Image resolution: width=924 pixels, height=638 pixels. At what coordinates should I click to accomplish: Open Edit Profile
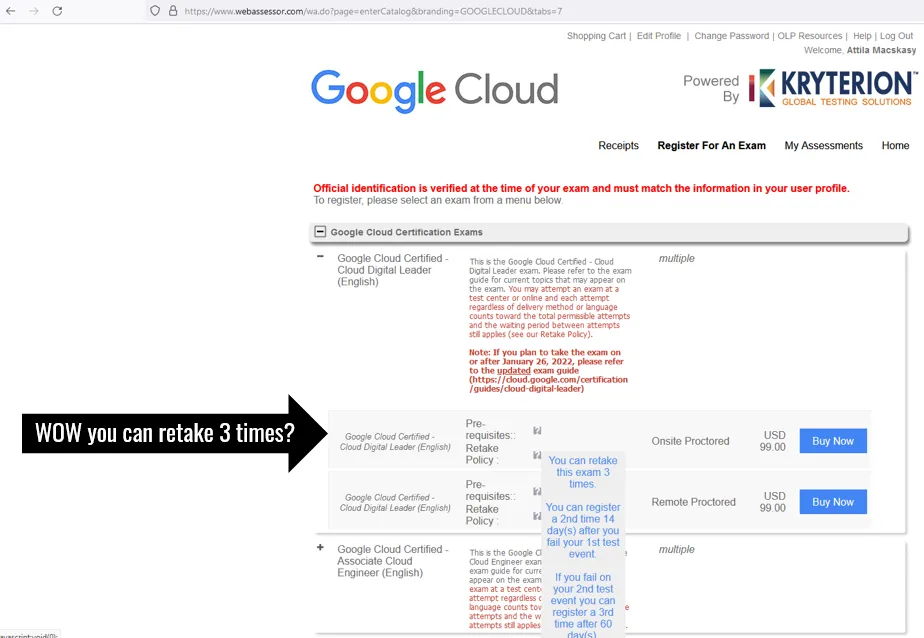coord(658,36)
